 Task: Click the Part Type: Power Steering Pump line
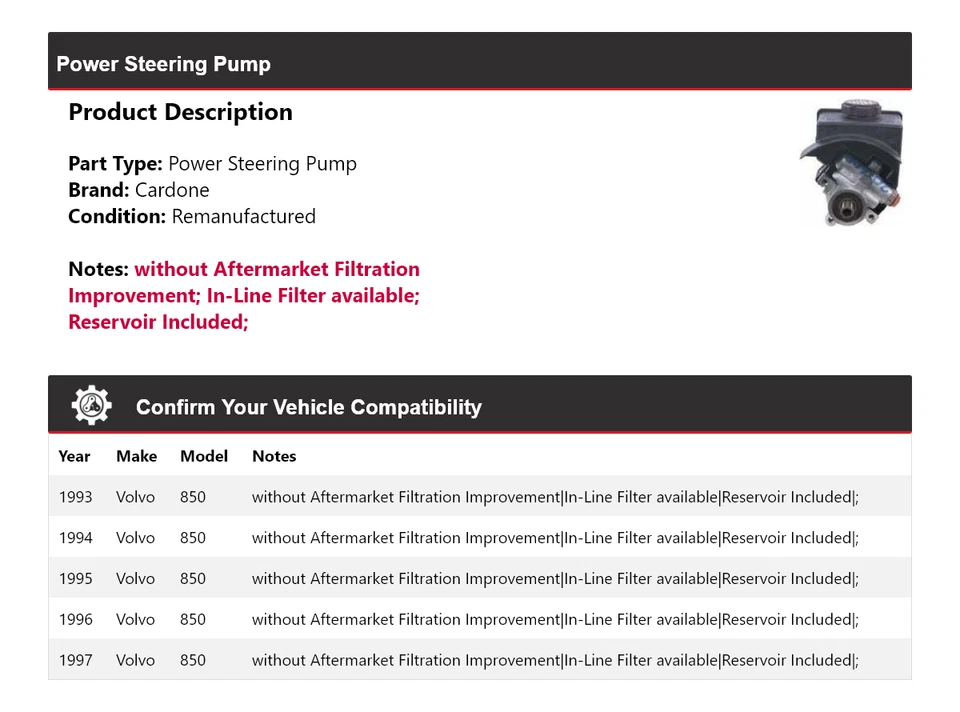[212, 163]
